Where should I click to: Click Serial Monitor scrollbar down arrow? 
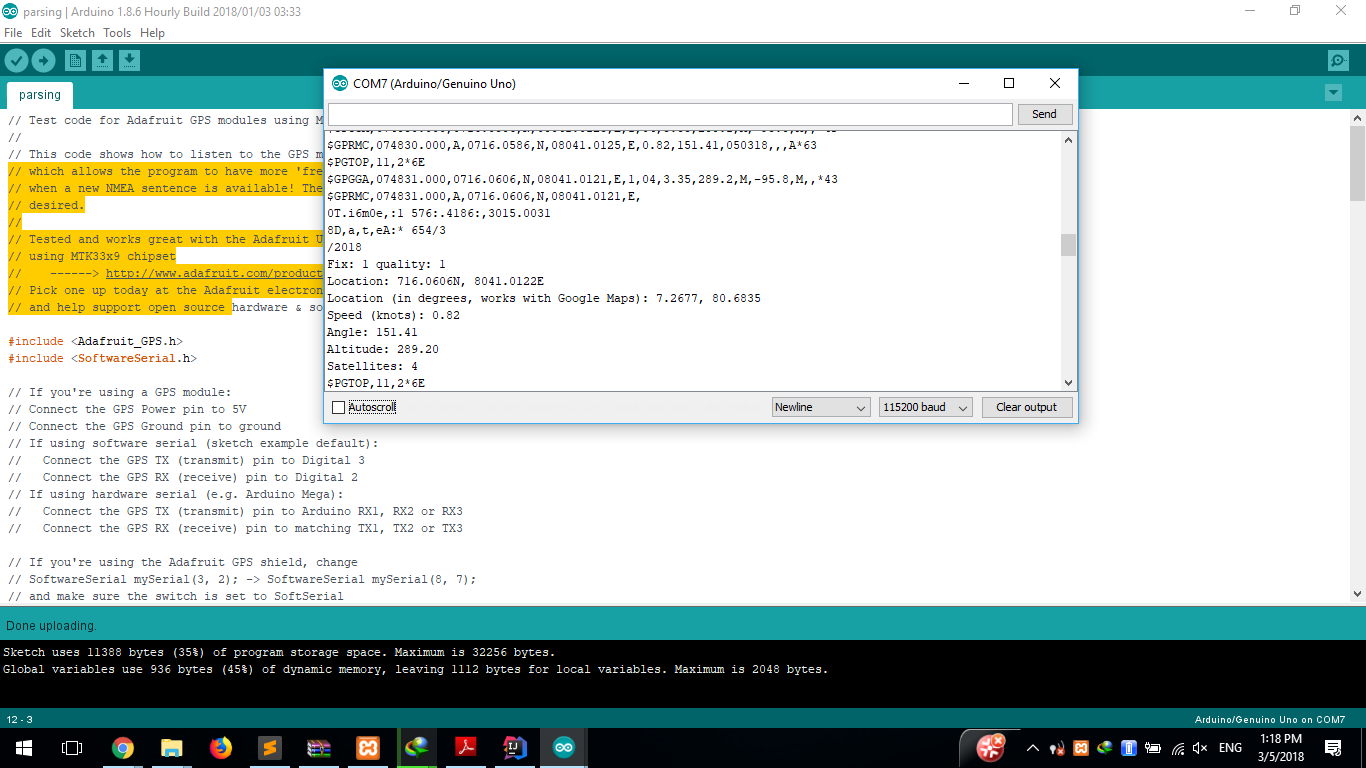pos(1068,382)
